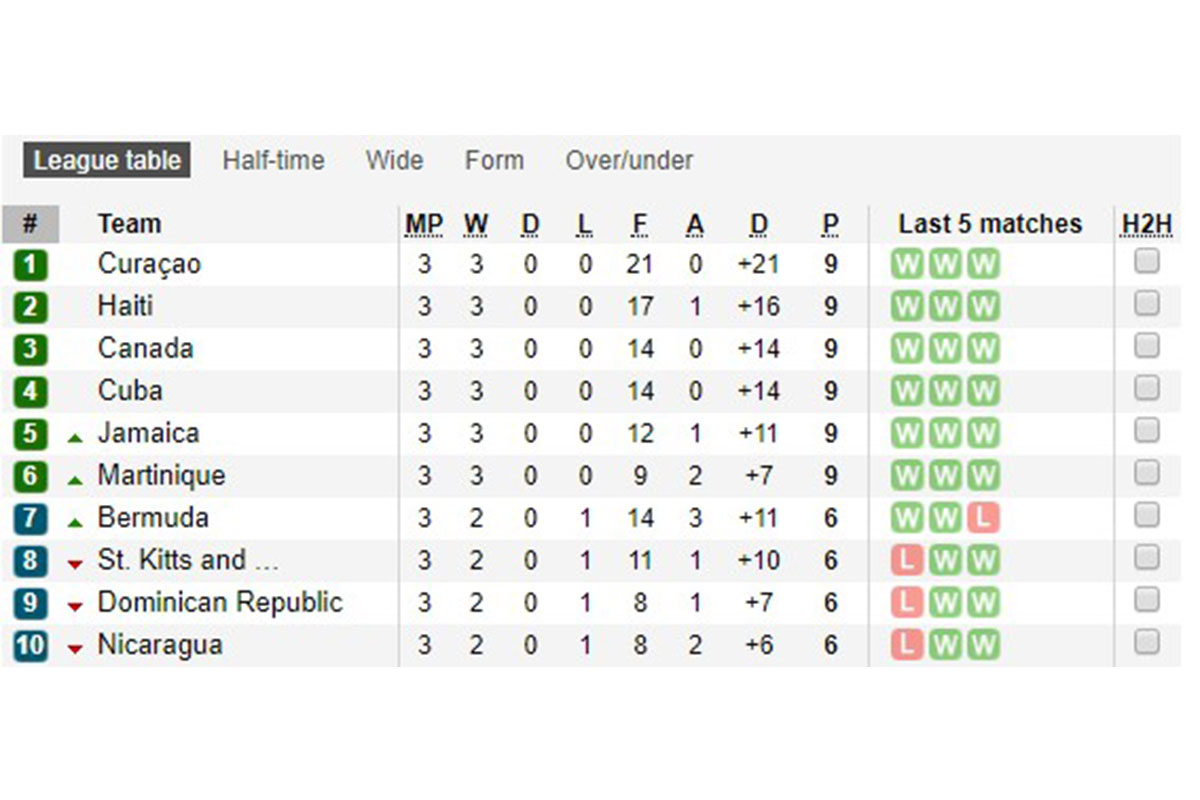Click Jamaica's green up arrow indicator
This screenshot has height=800, width=1200.
pyautogui.click(x=75, y=438)
